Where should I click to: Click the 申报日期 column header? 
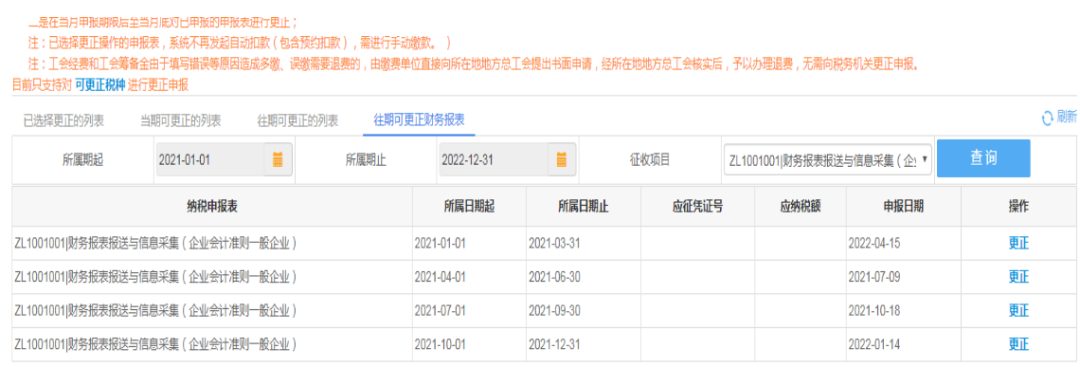click(x=904, y=206)
